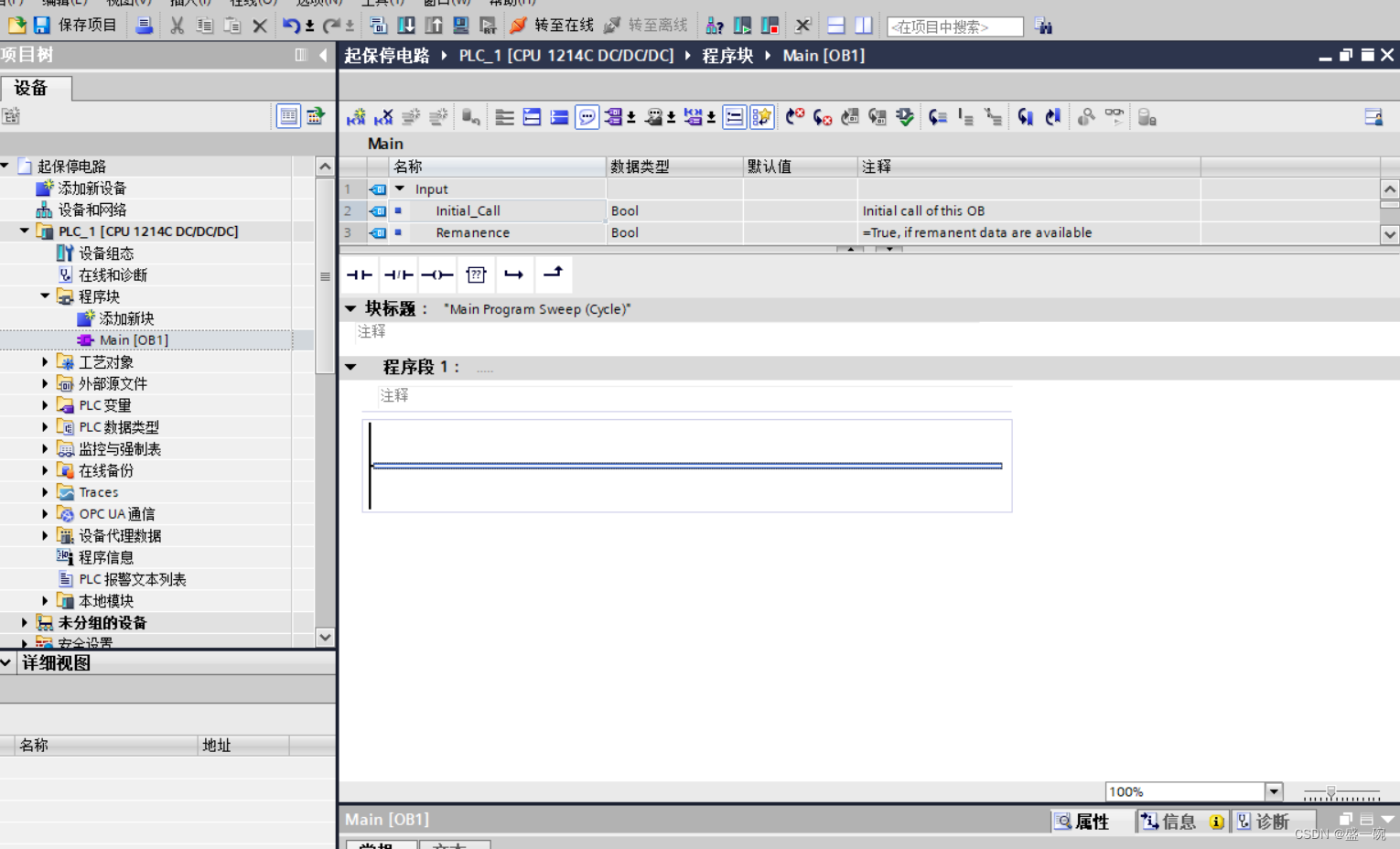The width and height of the screenshot is (1400, 849).
Task: Click the stop CPU icon
Action: click(x=770, y=26)
